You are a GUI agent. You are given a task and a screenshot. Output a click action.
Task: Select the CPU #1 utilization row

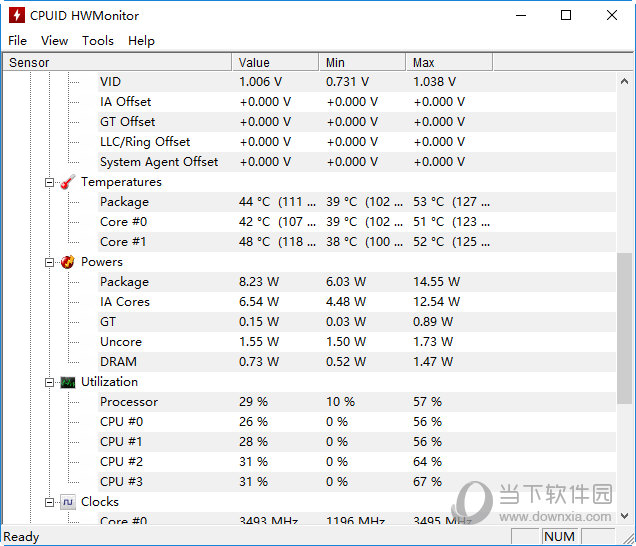(357, 441)
